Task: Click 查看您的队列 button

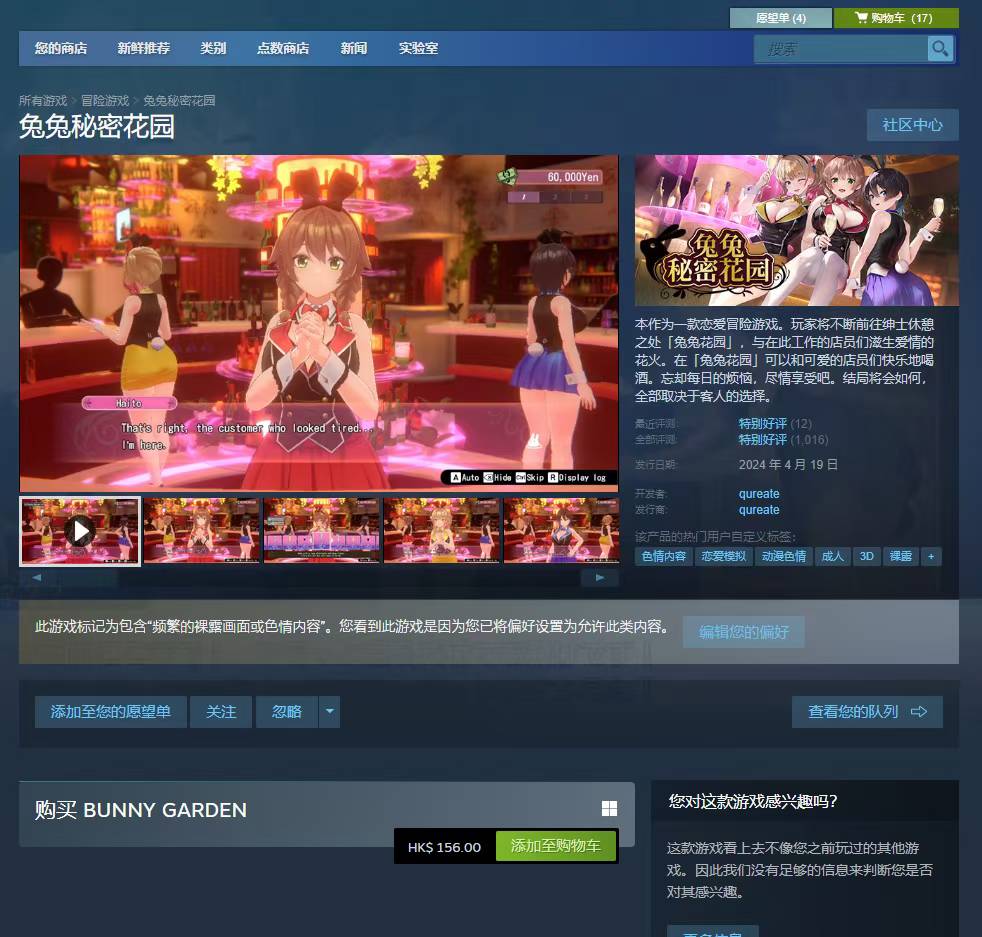Action: click(867, 712)
